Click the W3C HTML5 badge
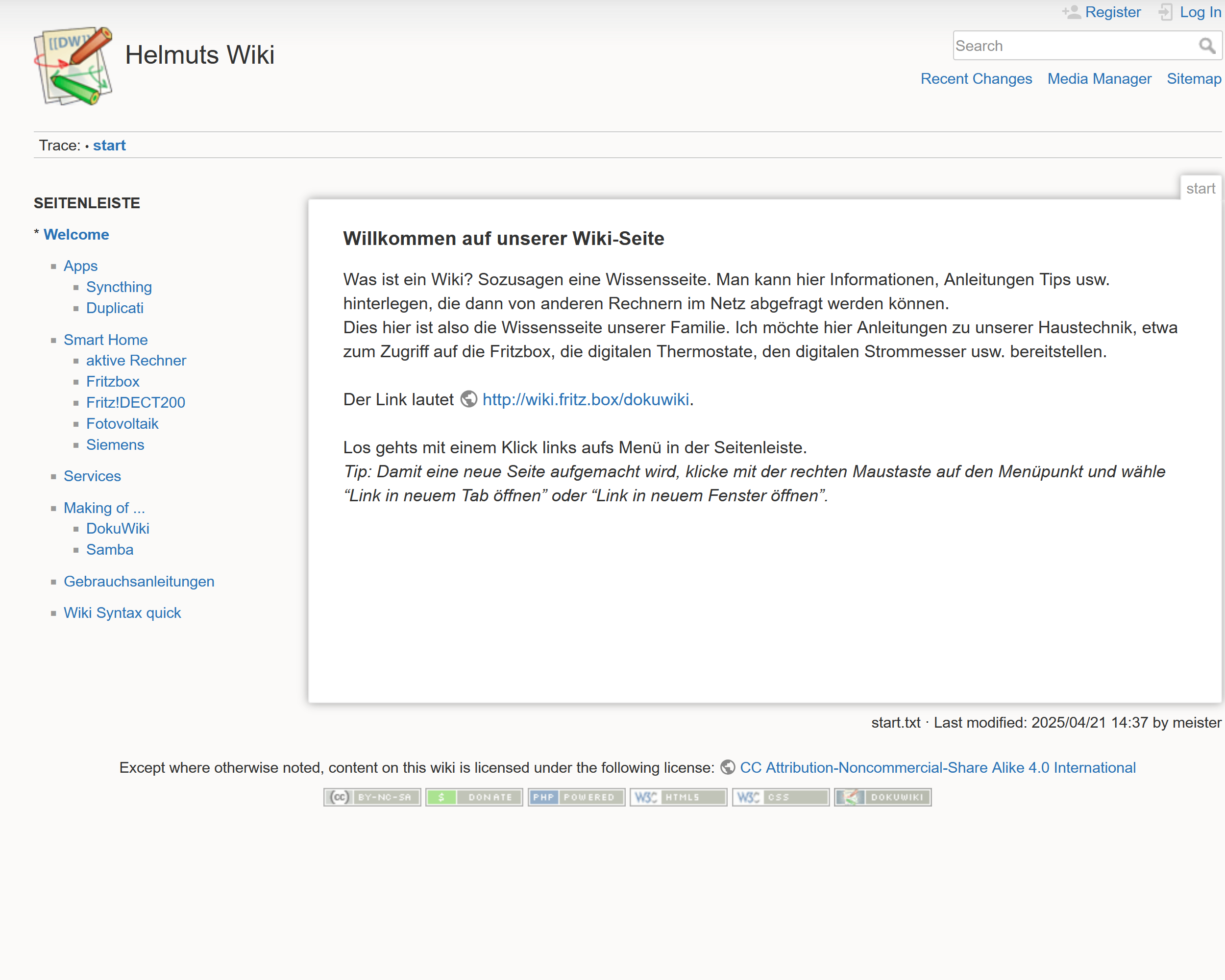The image size is (1225, 980). pos(678,797)
